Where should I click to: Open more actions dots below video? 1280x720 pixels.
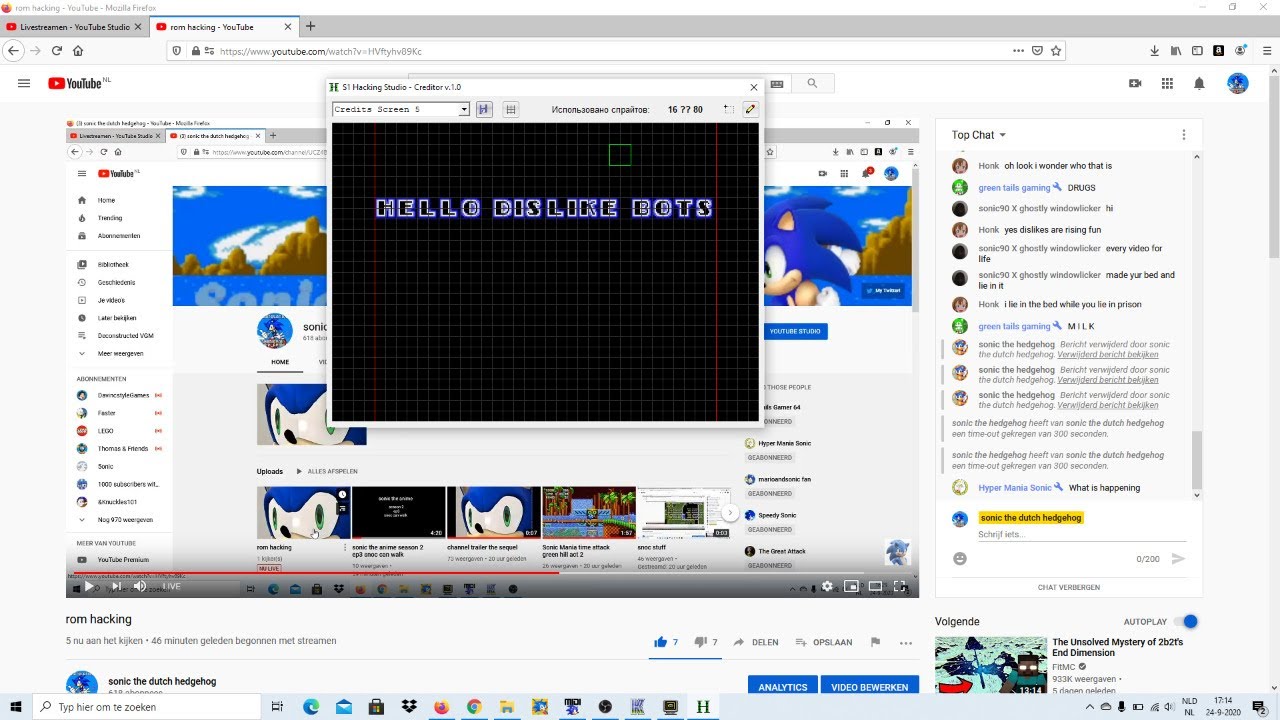pyautogui.click(x=906, y=642)
